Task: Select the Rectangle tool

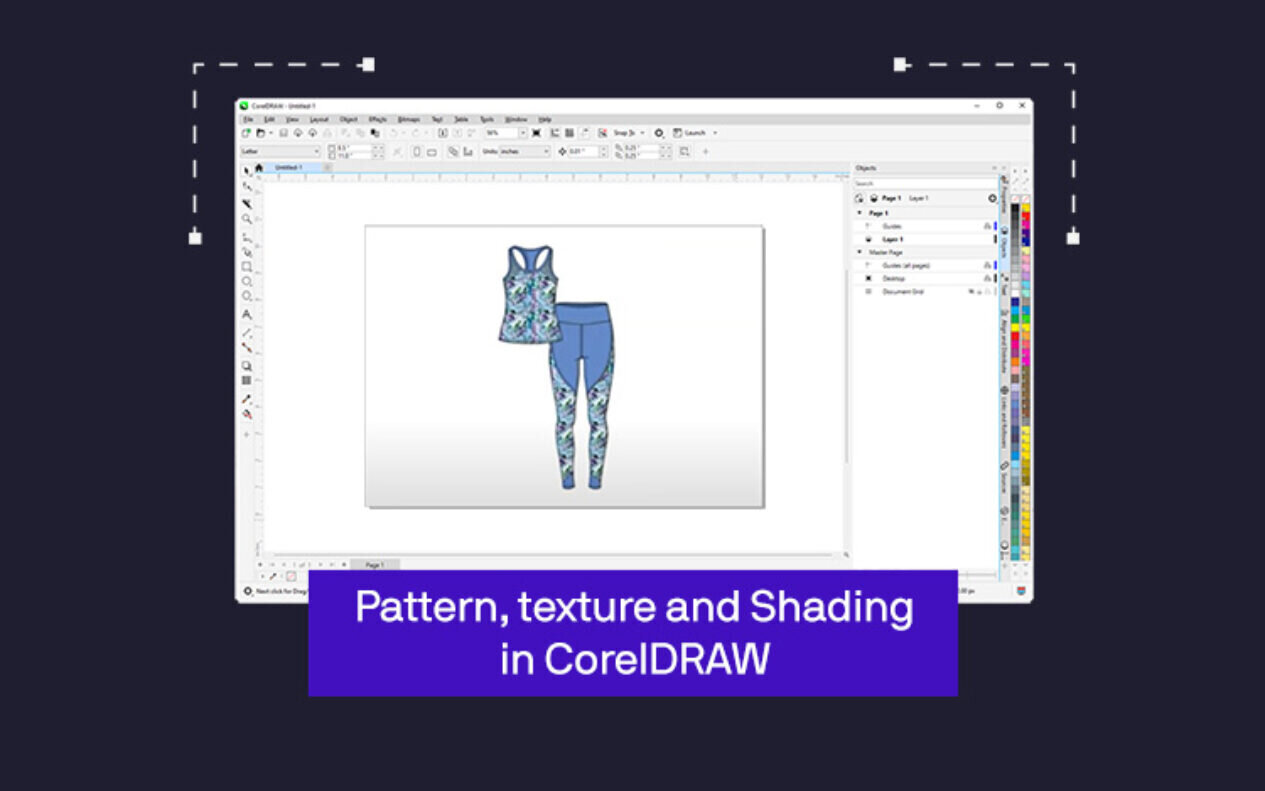Action: coord(247,267)
